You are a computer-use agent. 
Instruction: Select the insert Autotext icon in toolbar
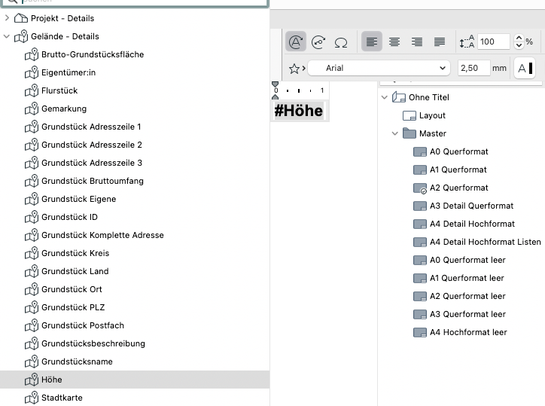295,42
